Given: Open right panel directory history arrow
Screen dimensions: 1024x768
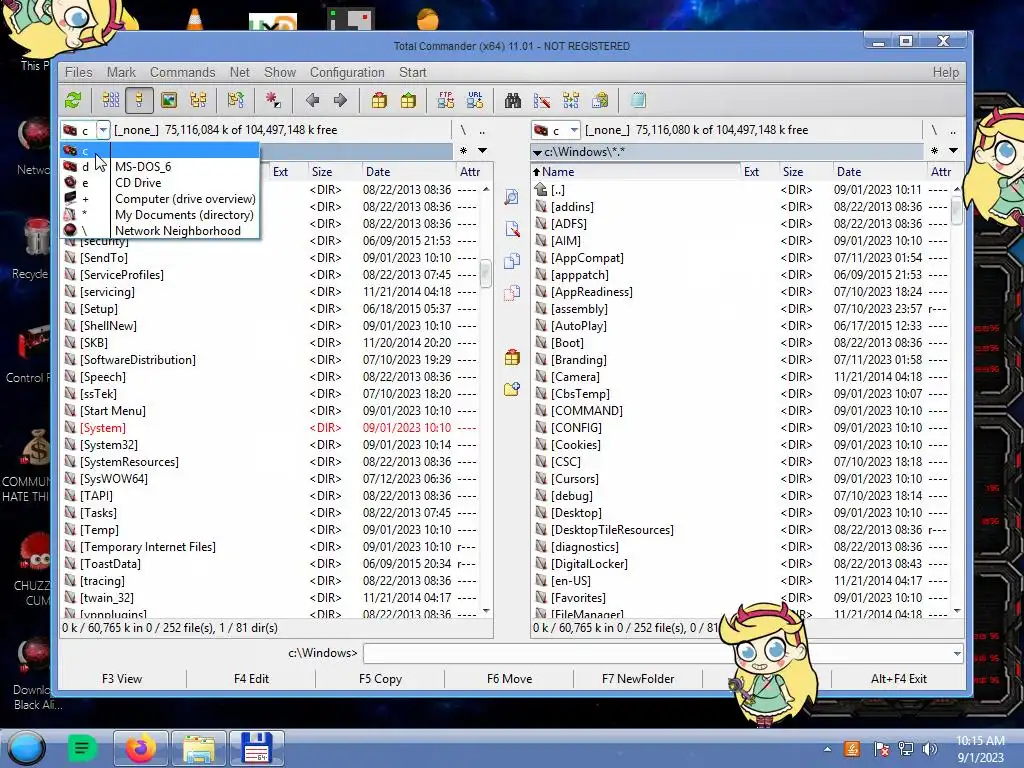Looking at the screenshot, I should coord(953,151).
